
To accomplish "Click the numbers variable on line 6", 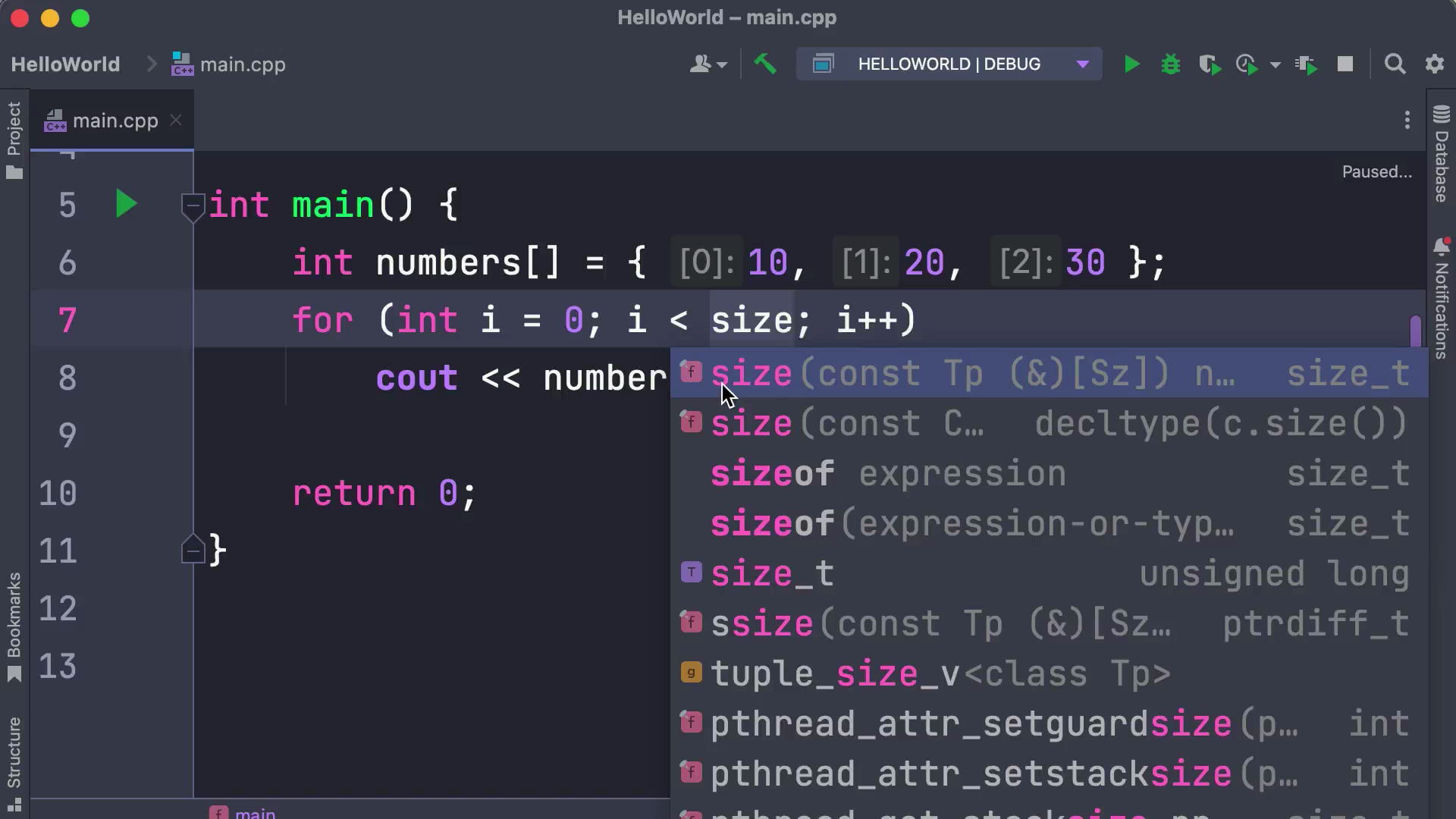I will coord(448,262).
